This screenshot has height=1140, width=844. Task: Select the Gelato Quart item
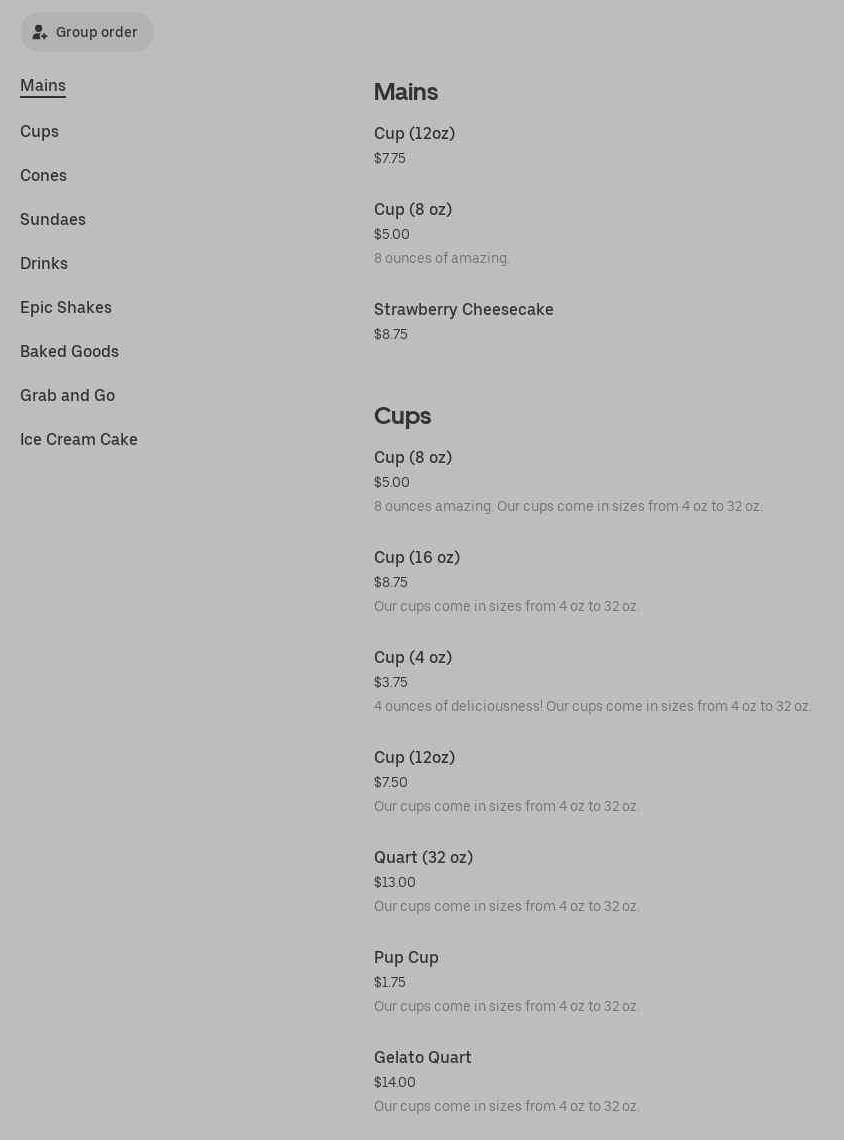pyautogui.click(x=422, y=1058)
